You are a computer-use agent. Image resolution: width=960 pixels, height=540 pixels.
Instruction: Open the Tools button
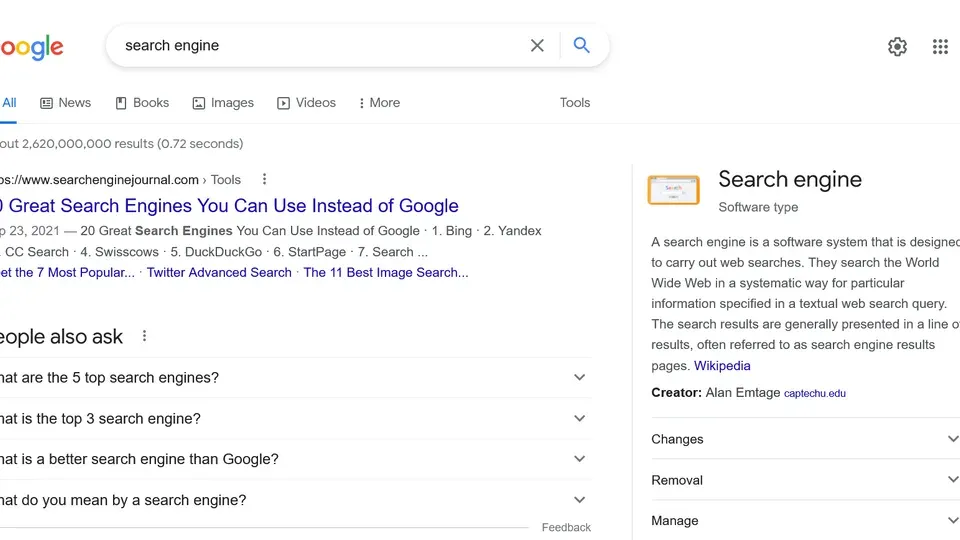[574, 103]
